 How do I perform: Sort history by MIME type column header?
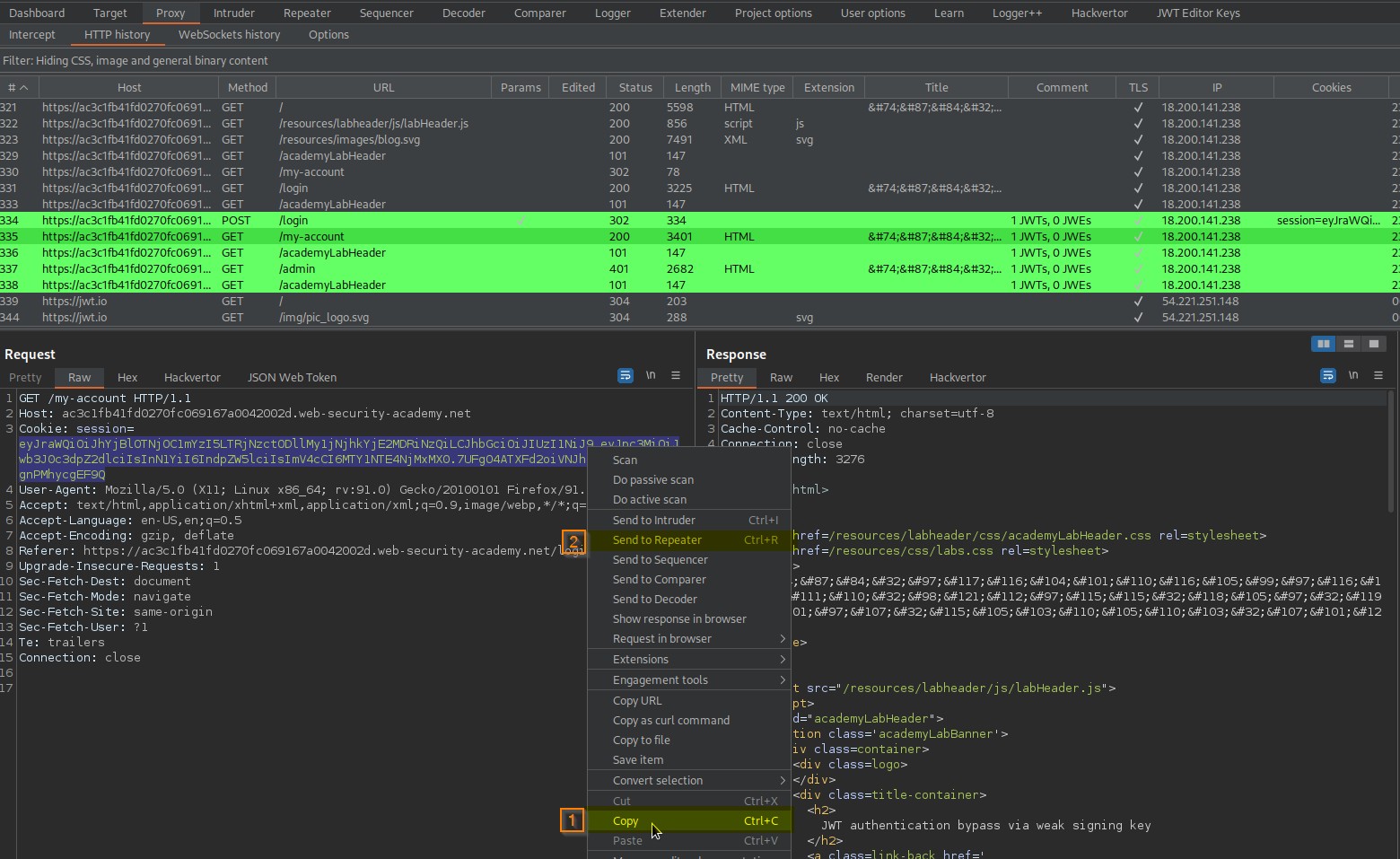click(x=757, y=88)
